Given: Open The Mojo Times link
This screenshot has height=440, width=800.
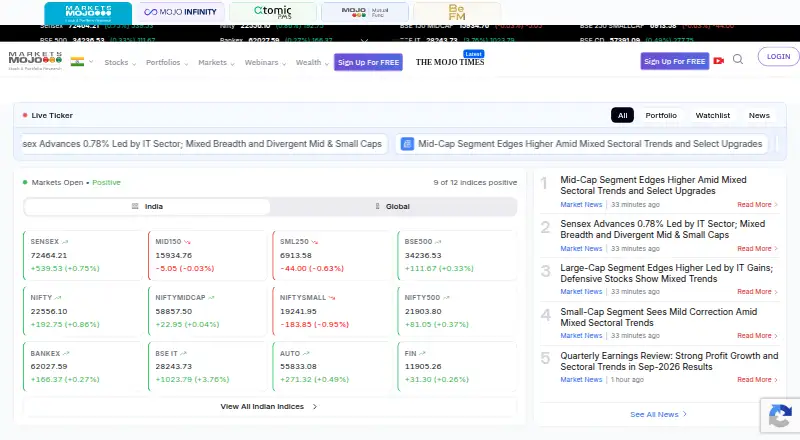Looking at the screenshot, I should click(450, 62).
